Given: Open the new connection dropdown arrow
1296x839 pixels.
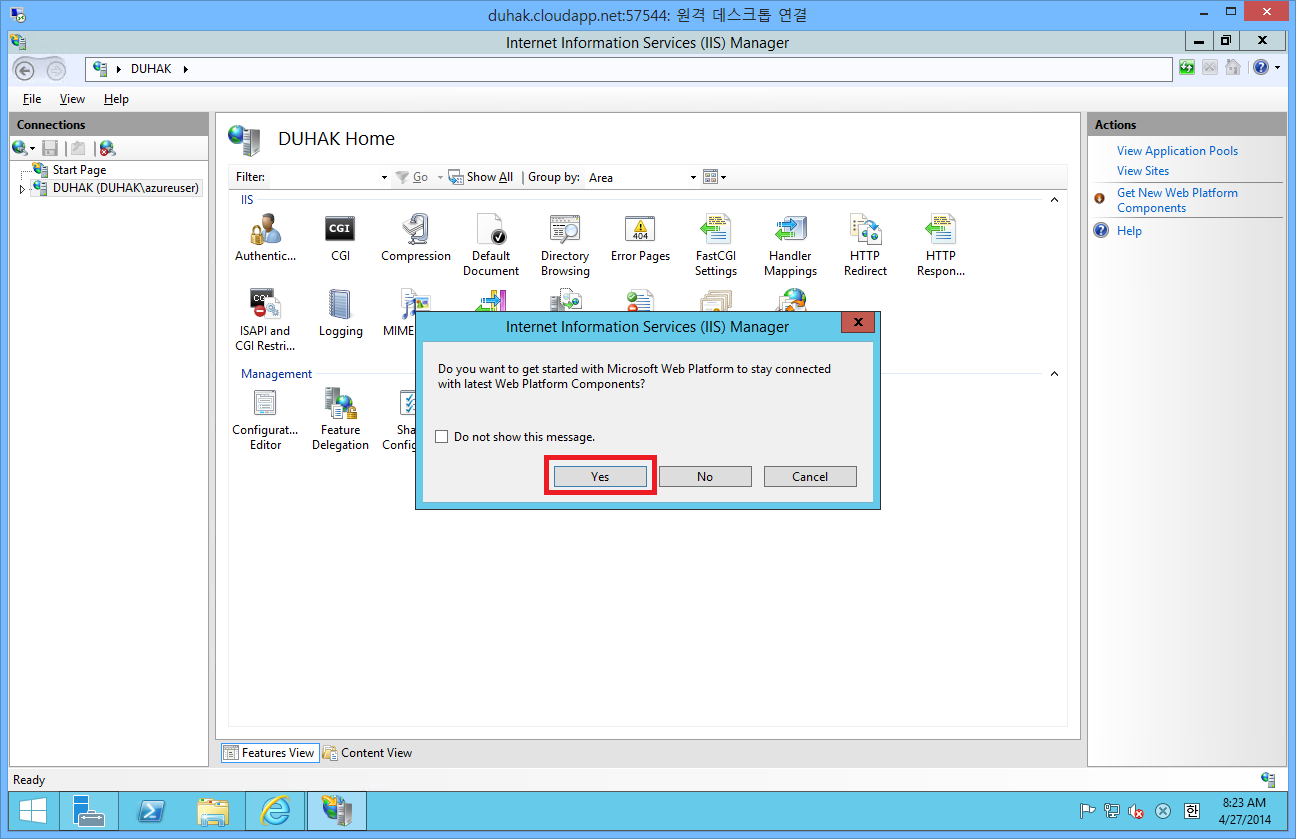Looking at the screenshot, I should point(33,148).
